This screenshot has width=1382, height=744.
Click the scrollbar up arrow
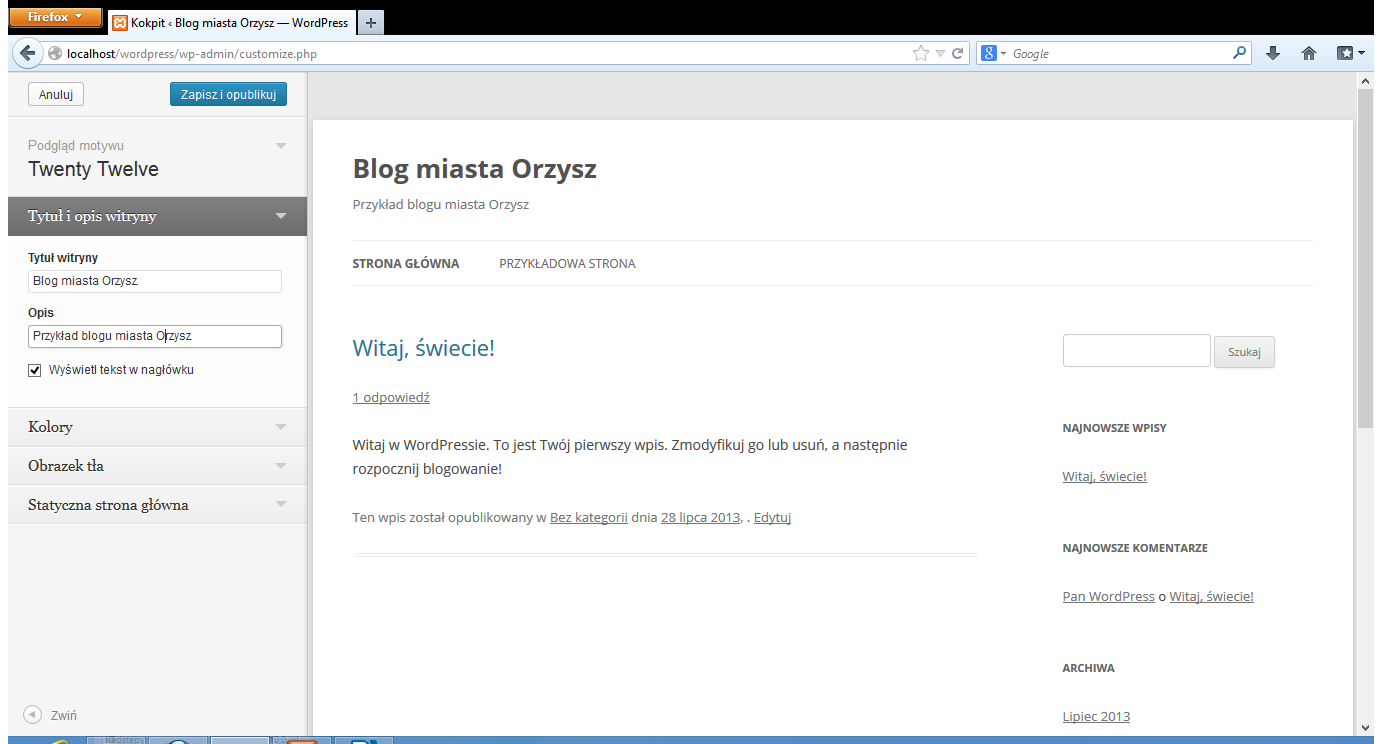pos(1366,83)
